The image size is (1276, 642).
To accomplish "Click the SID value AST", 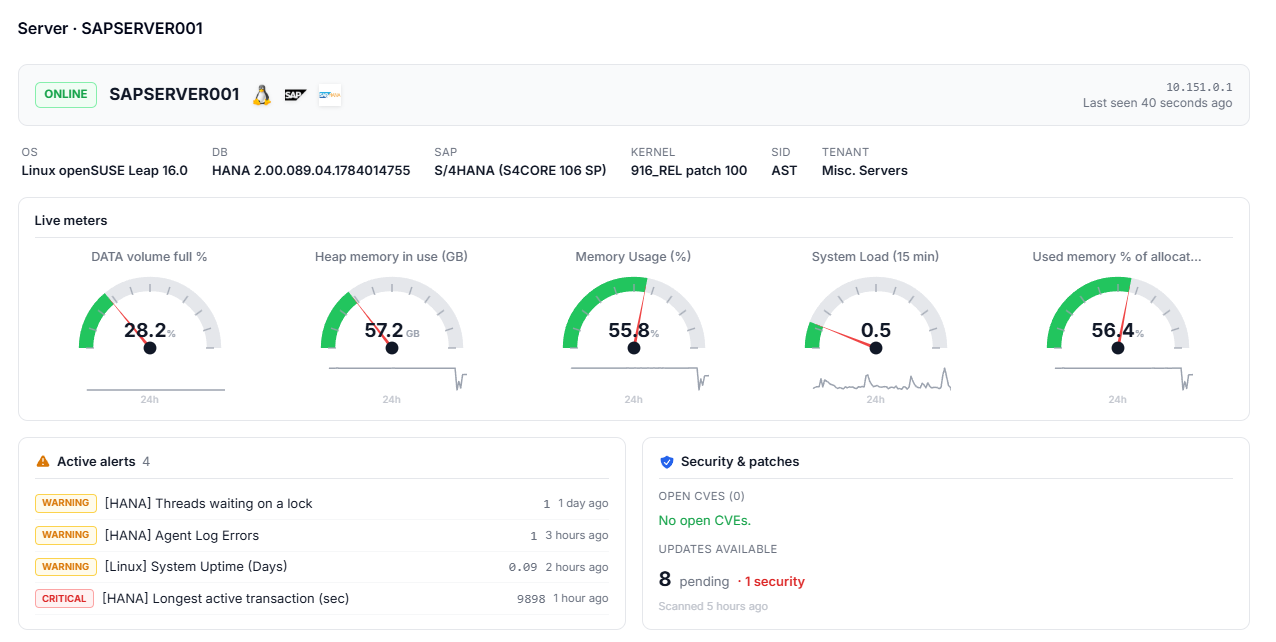I will [784, 171].
